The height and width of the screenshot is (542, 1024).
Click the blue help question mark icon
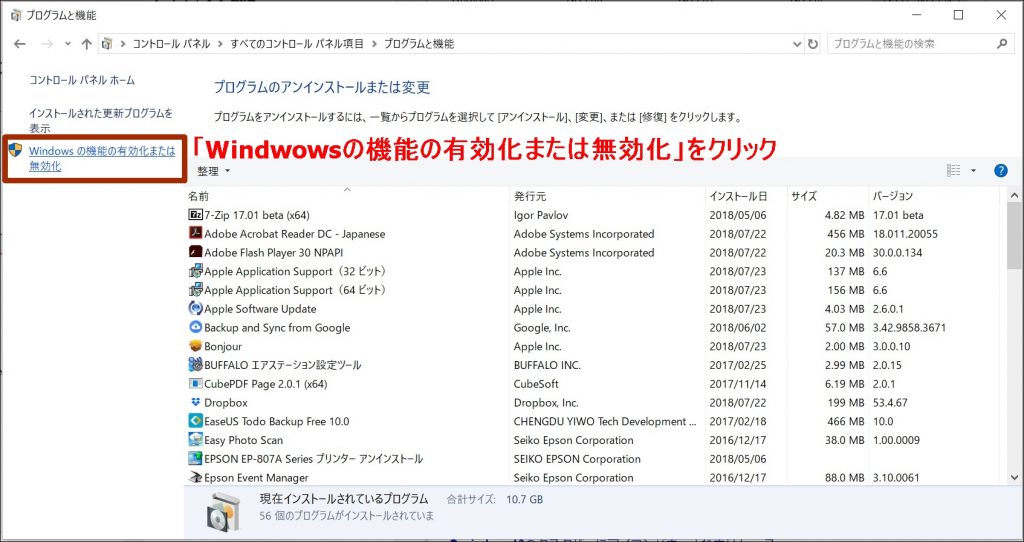(1000, 171)
